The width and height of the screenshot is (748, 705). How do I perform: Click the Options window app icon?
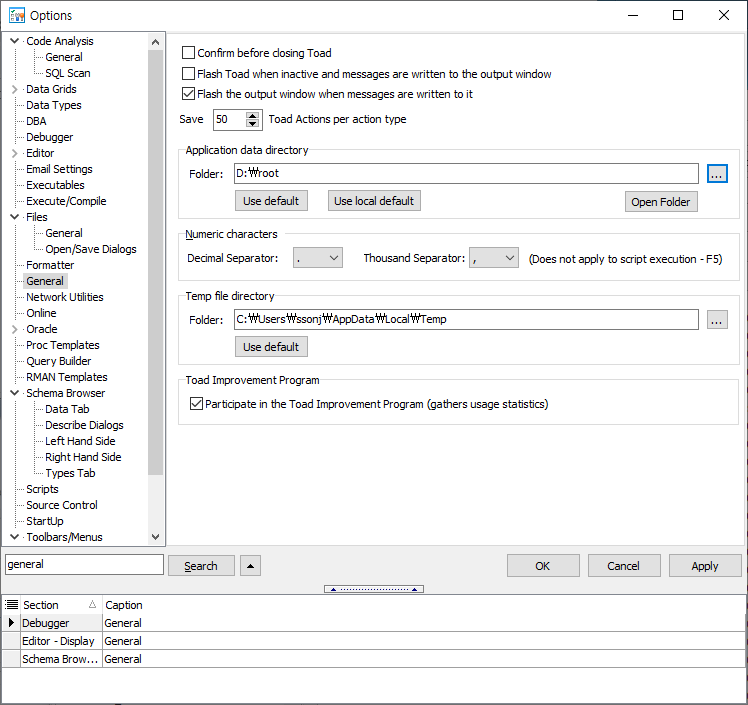click(x=17, y=15)
